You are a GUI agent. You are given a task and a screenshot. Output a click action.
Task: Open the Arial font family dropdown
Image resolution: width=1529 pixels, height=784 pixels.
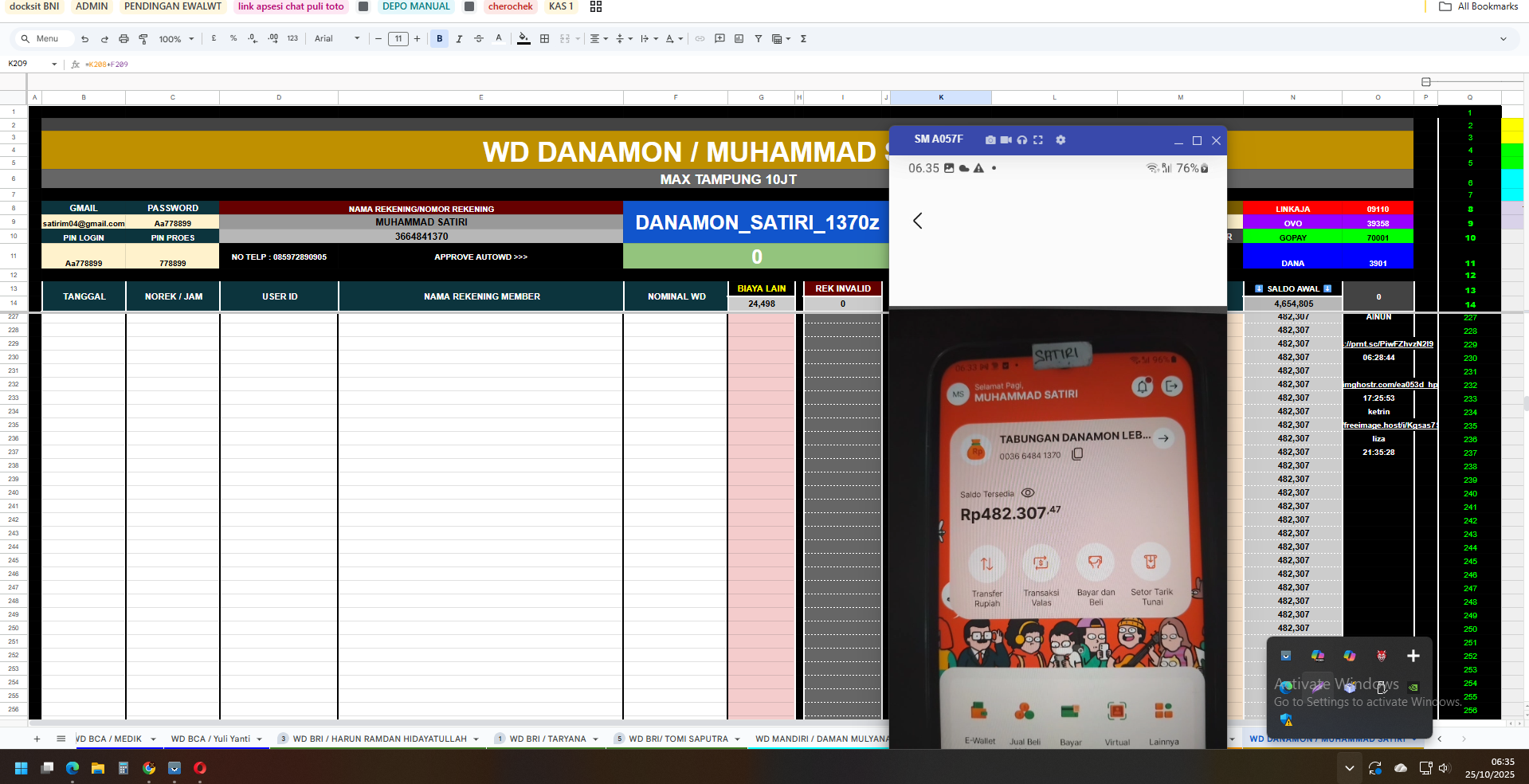click(x=337, y=39)
